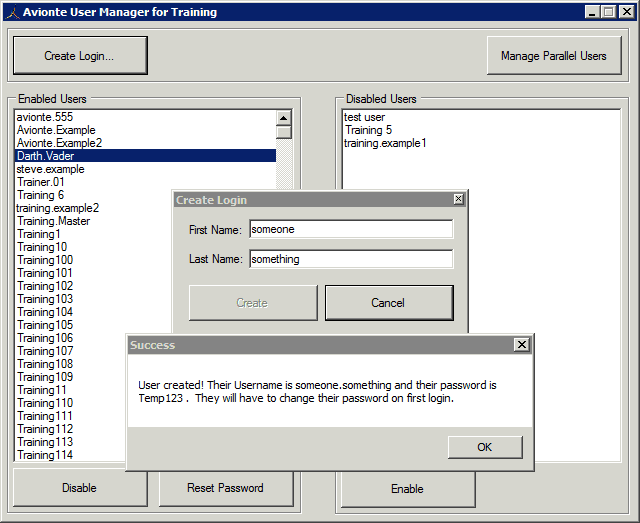Click the Reset Password button
This screenshot has width=640, height=523.
pyautogui.click(x=226, y=487)
